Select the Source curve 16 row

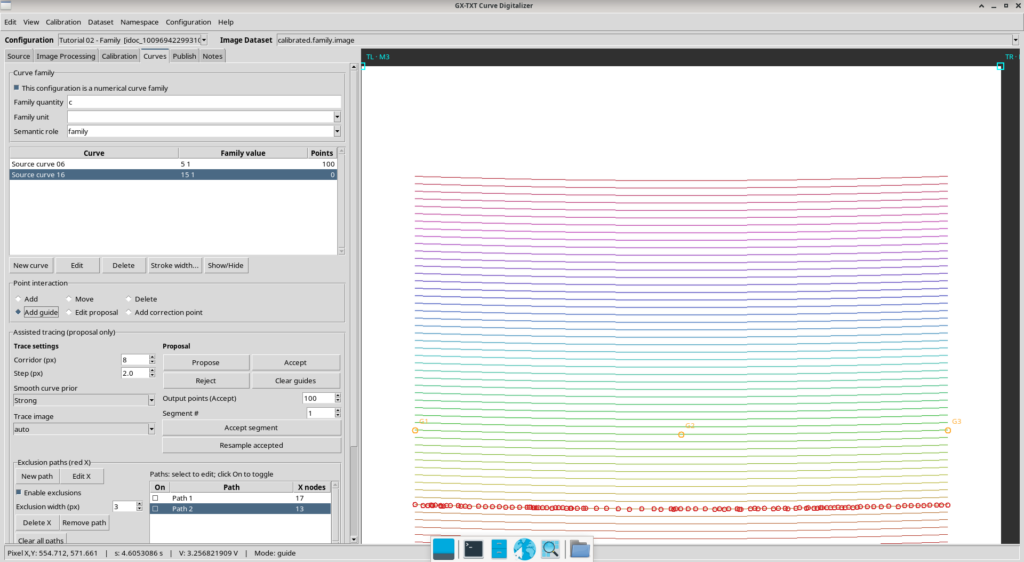[x=173, y=175]
